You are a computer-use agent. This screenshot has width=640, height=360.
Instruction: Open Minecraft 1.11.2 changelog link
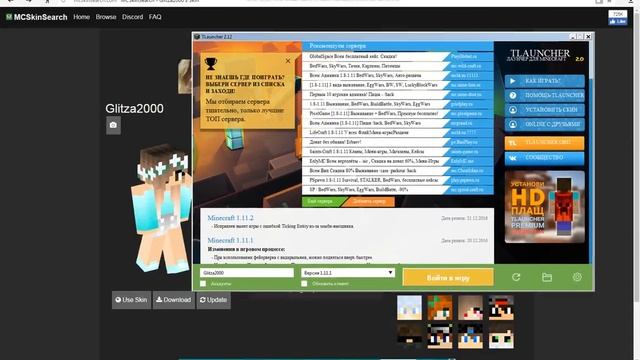pyautogui.click(x=230, y=218)
